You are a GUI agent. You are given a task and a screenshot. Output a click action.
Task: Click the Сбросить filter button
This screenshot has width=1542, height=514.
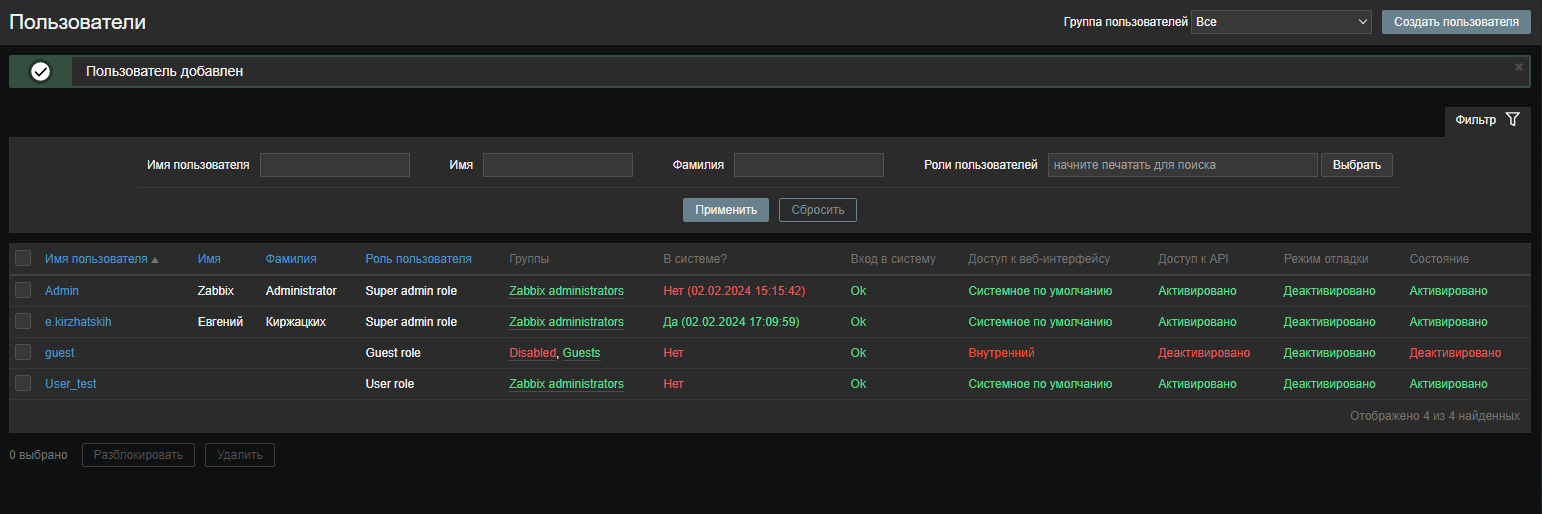point(817,210)
